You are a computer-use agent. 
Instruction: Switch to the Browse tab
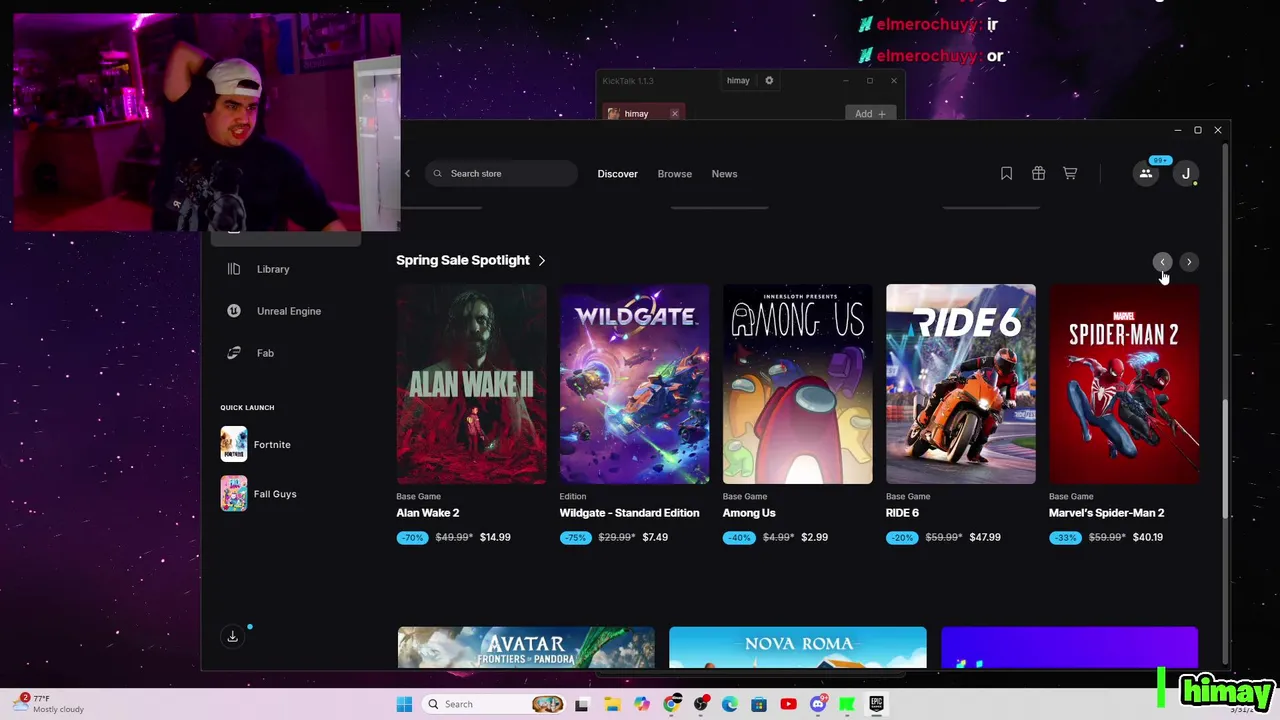674,174
